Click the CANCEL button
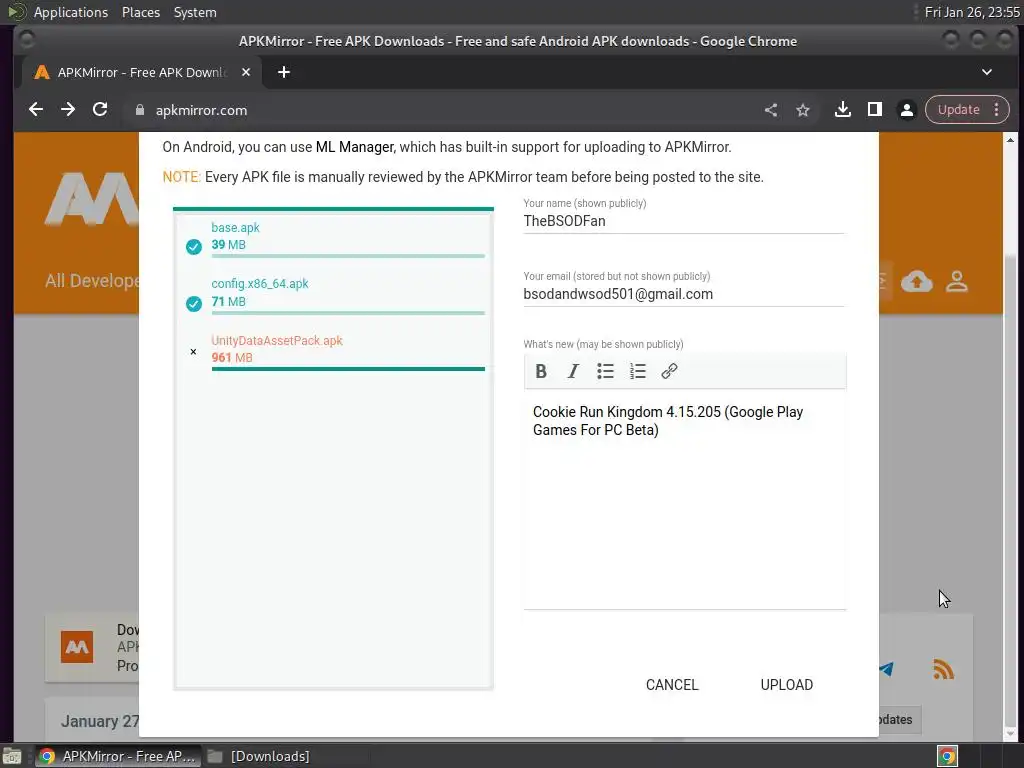 (x=672, y=685)
